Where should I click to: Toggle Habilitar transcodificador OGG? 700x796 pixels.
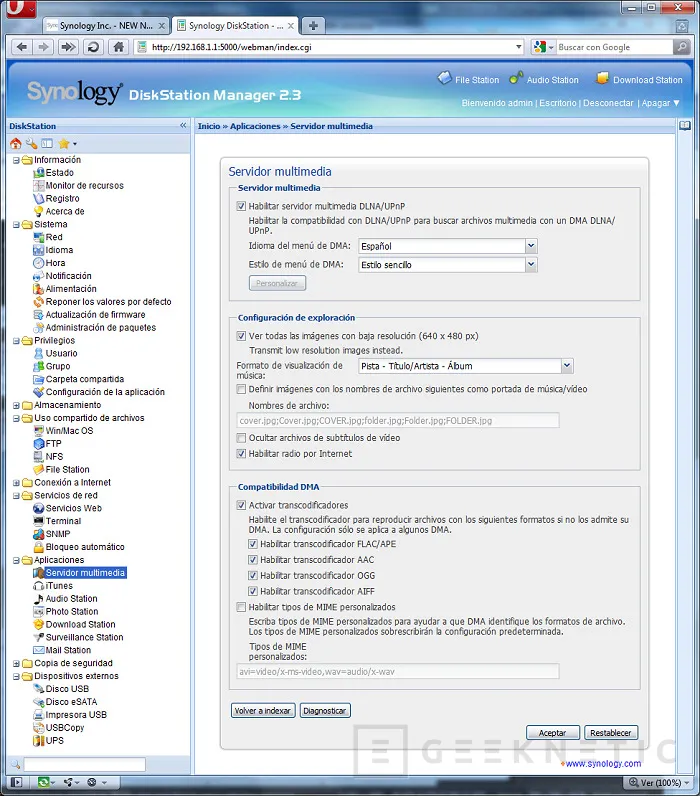click(253, 576)
